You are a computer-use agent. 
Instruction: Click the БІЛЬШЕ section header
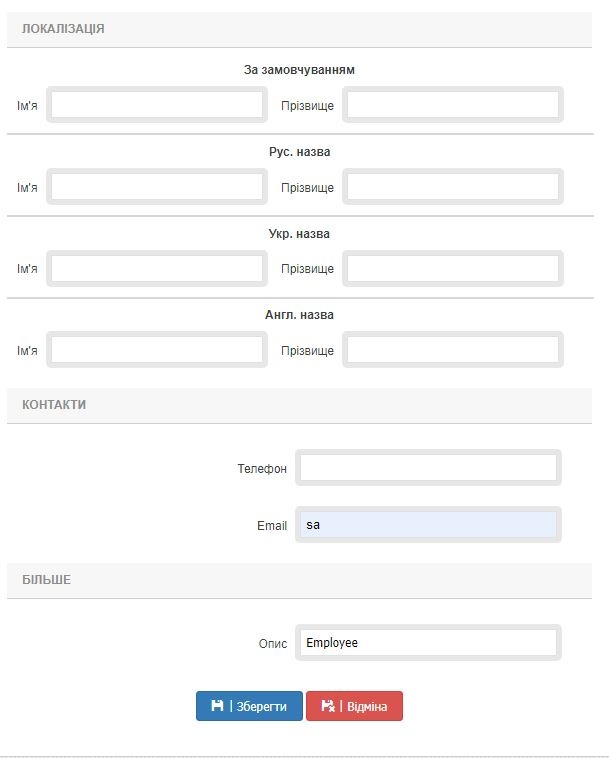tap(46, 580)
